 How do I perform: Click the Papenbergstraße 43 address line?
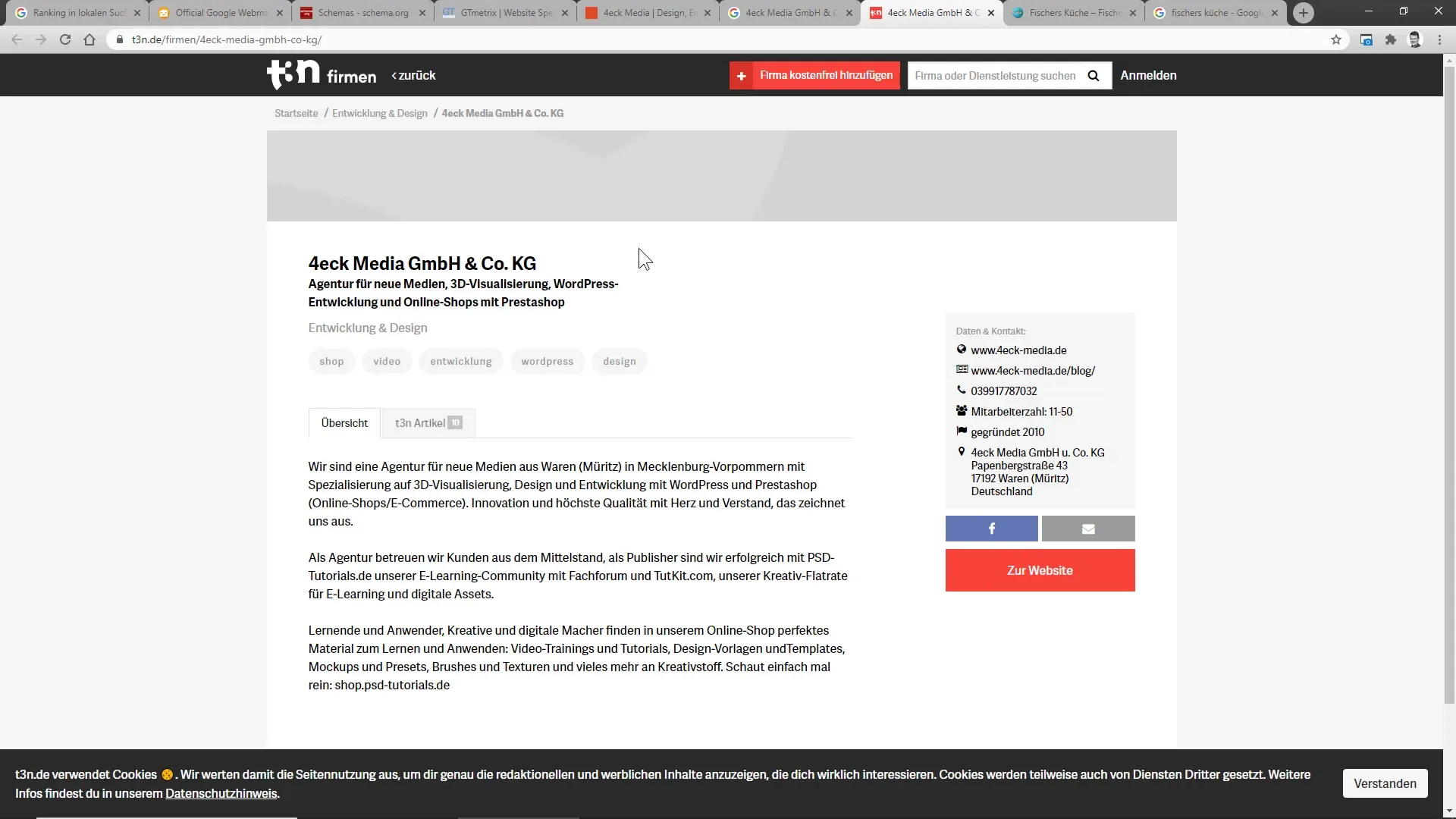point(1019,466)
